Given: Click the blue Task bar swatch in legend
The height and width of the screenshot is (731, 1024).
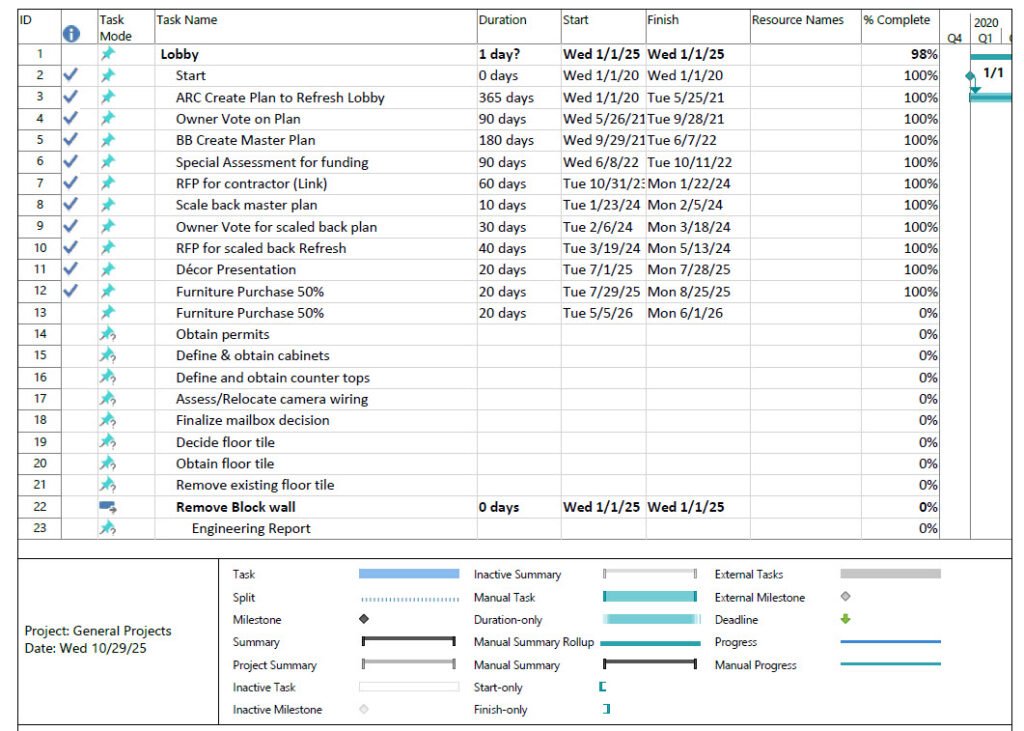Looking at the screenshot, I should pos(409,575).
